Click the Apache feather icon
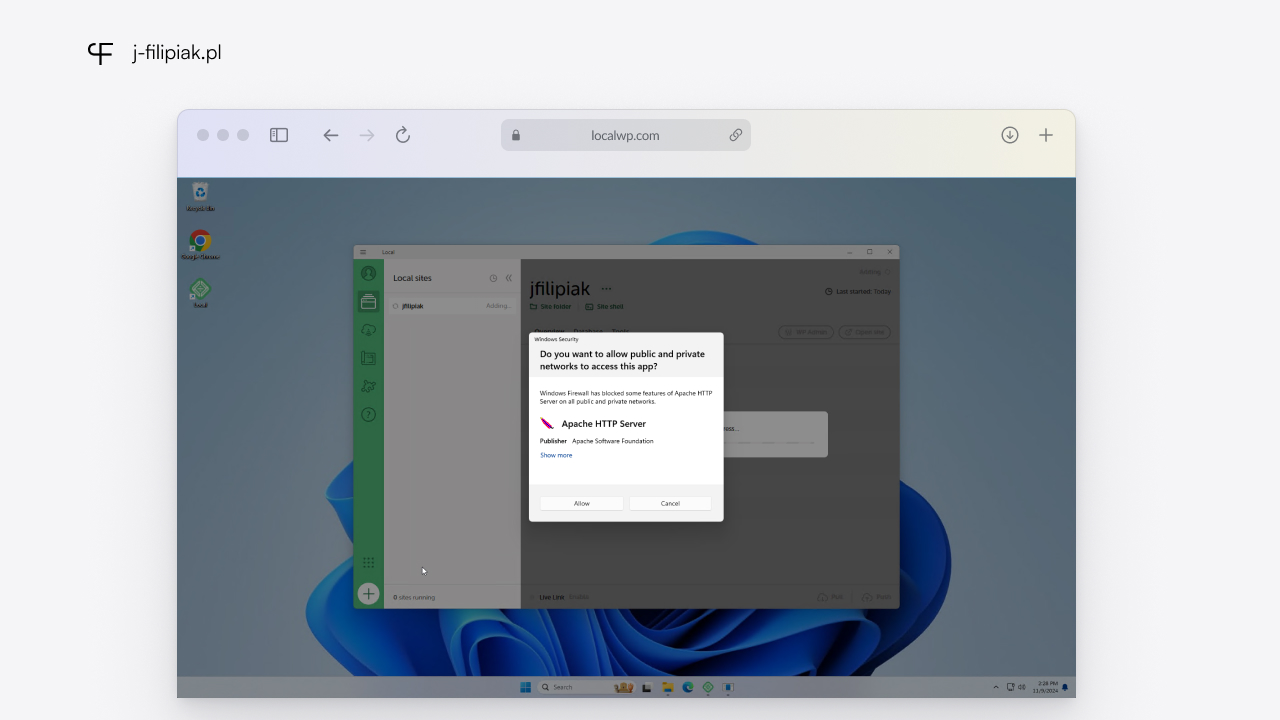1280x720 pixels. tap(547, 423)
